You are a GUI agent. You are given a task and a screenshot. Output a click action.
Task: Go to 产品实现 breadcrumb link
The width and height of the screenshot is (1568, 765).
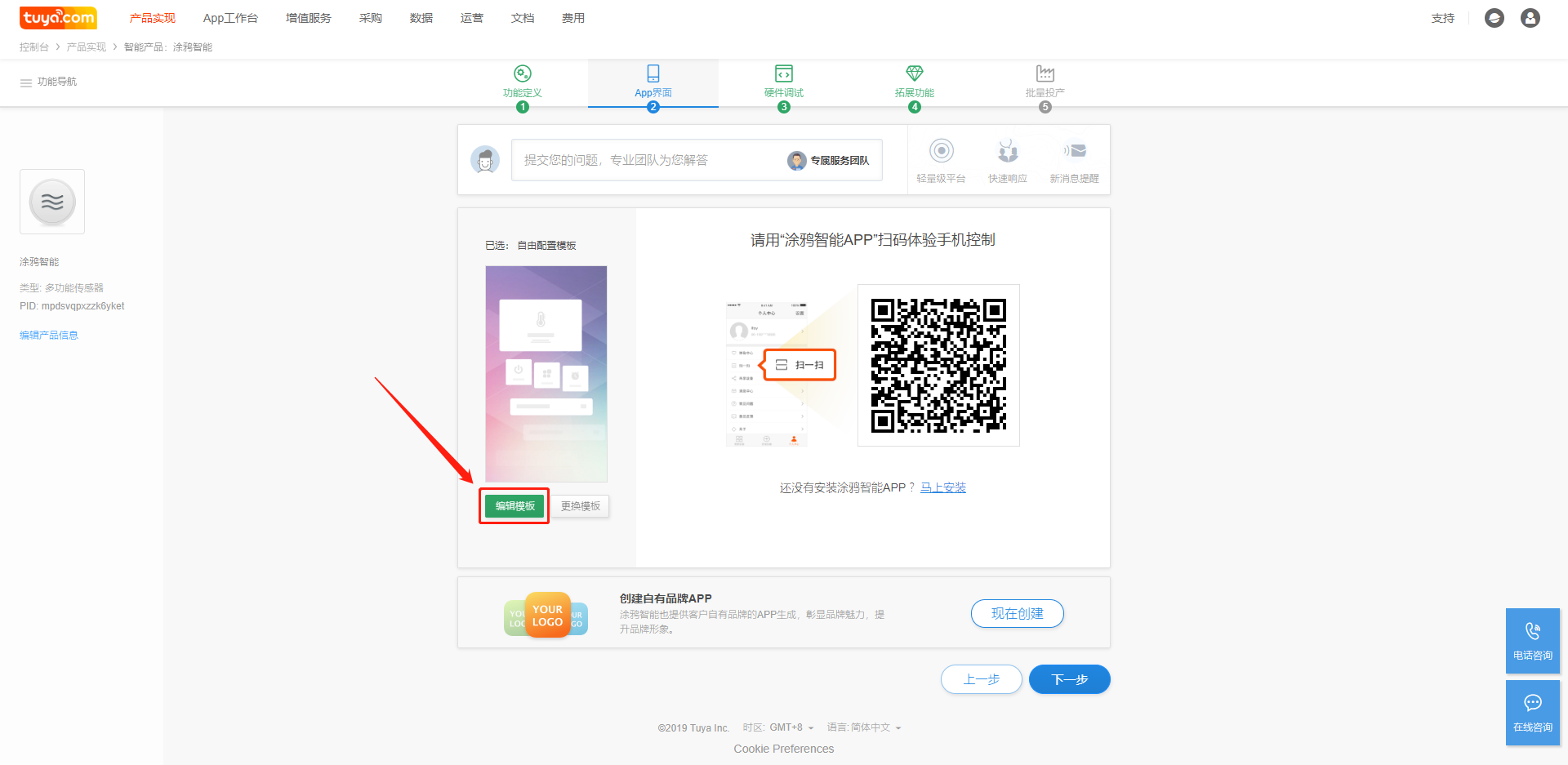(87, 47)
